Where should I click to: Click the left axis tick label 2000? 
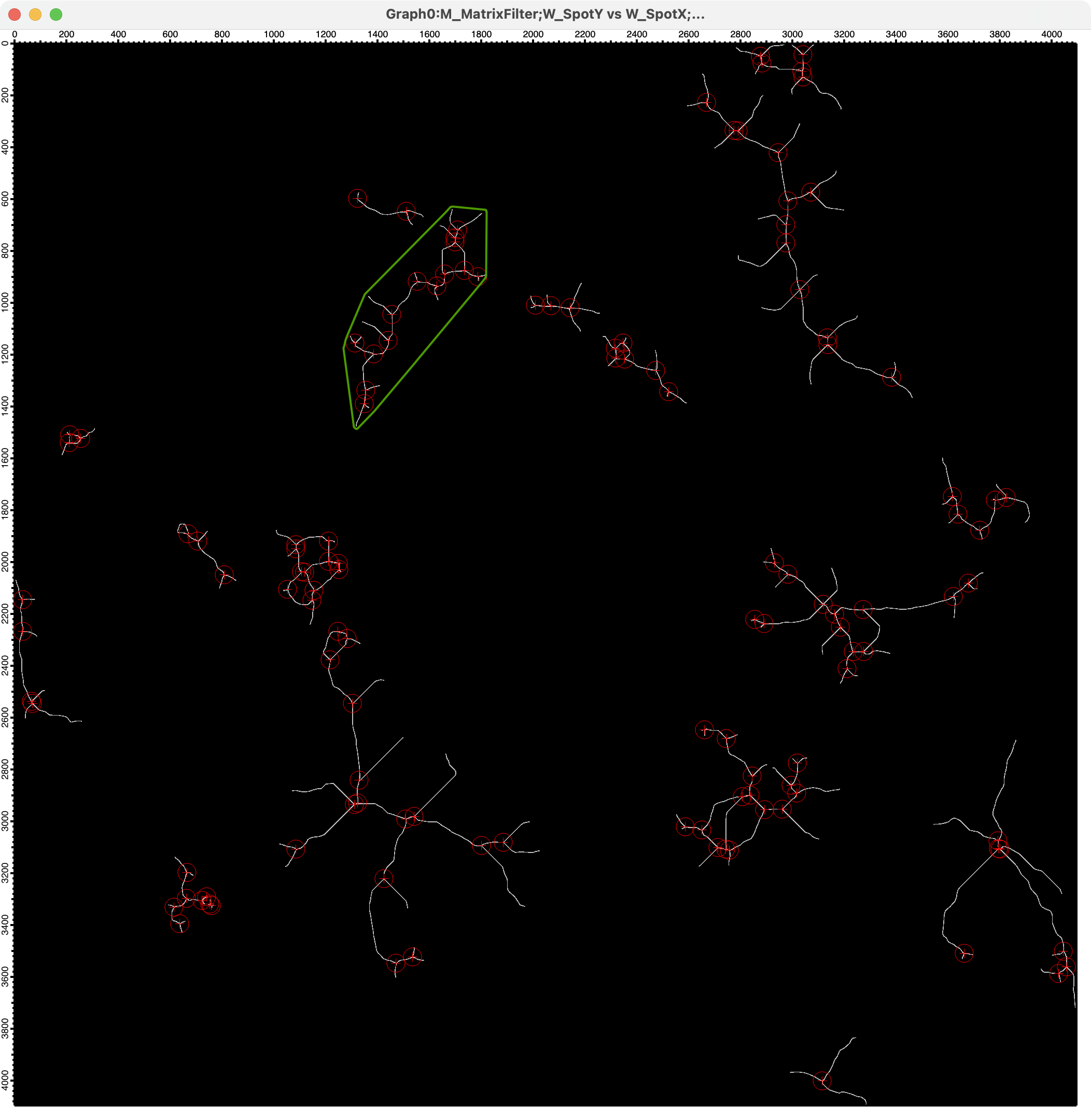point(5,562)
